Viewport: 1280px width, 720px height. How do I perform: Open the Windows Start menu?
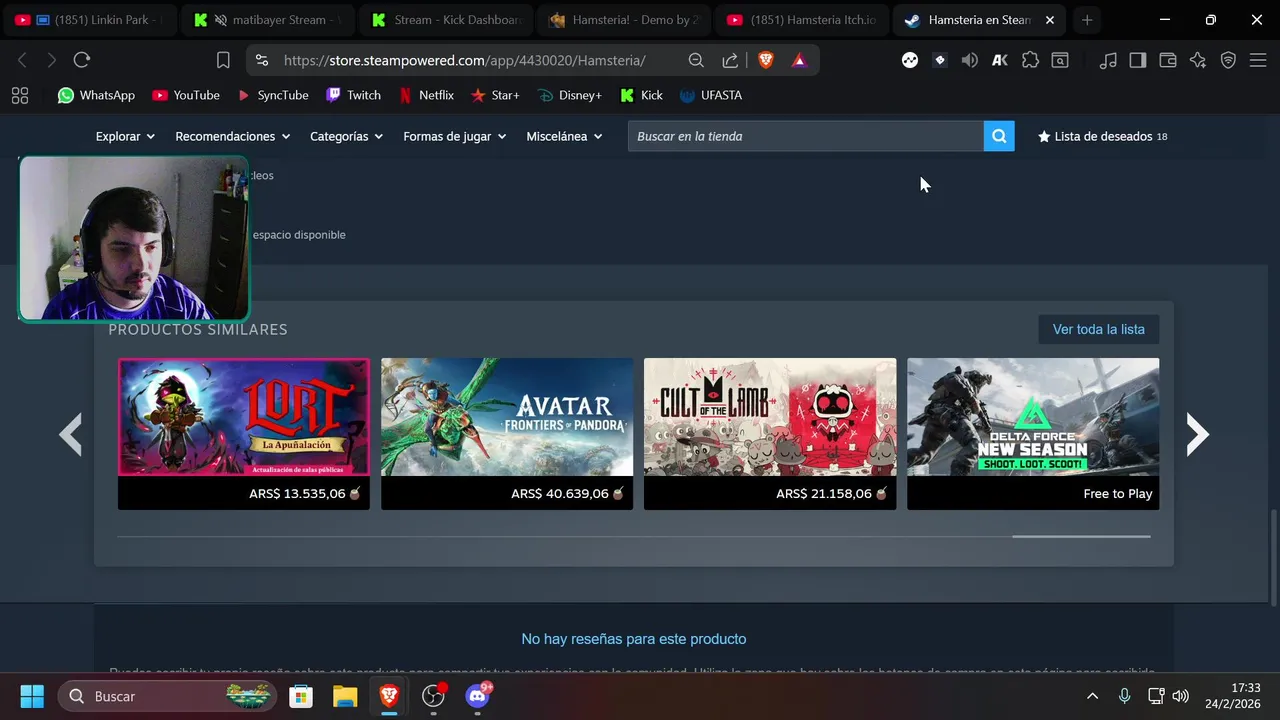tap(32, 696)
